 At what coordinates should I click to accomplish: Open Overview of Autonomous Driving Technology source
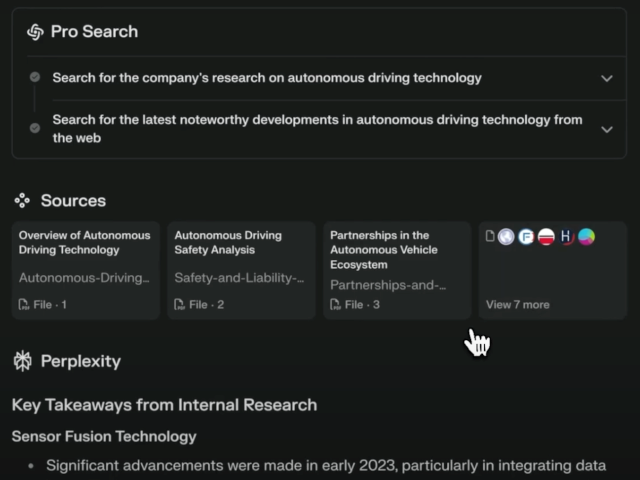click(86, 270)
